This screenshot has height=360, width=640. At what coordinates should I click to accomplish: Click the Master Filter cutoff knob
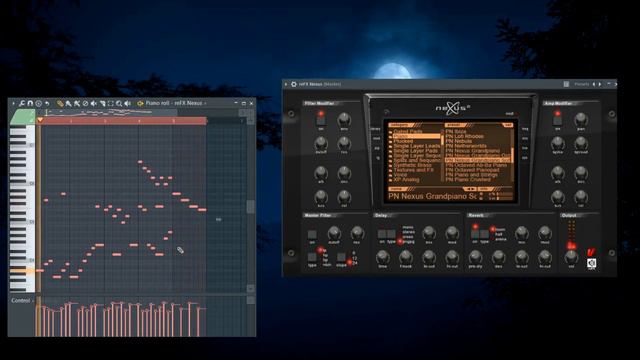(334, 233)
